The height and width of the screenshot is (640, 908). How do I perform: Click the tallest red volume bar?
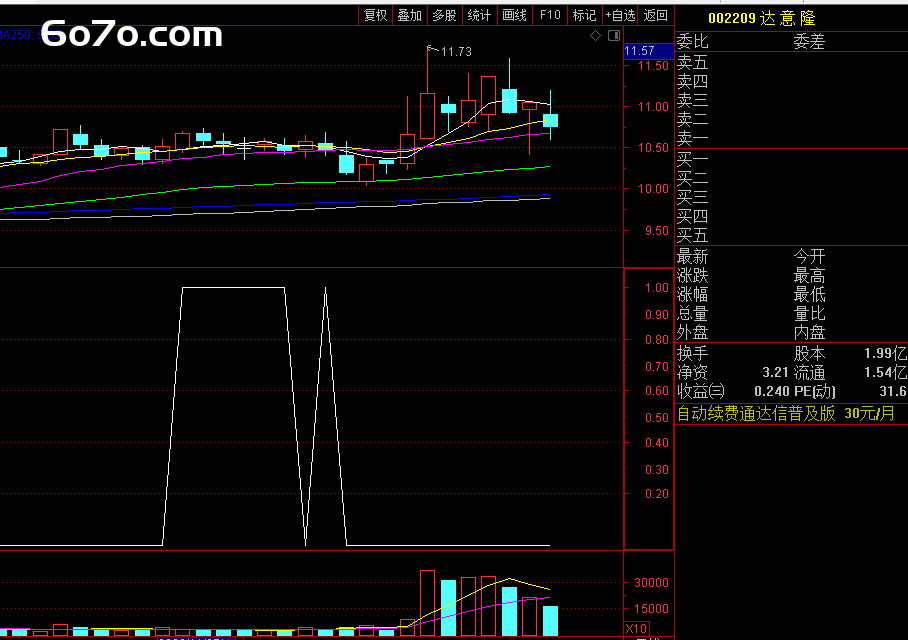427,603
